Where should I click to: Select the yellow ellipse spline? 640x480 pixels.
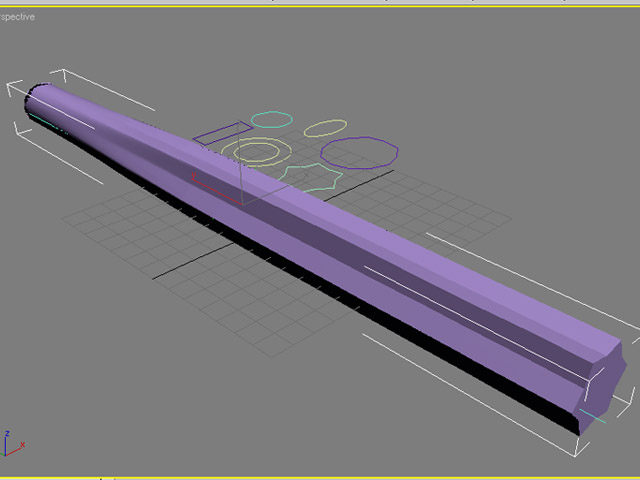[x=325, y=128]
